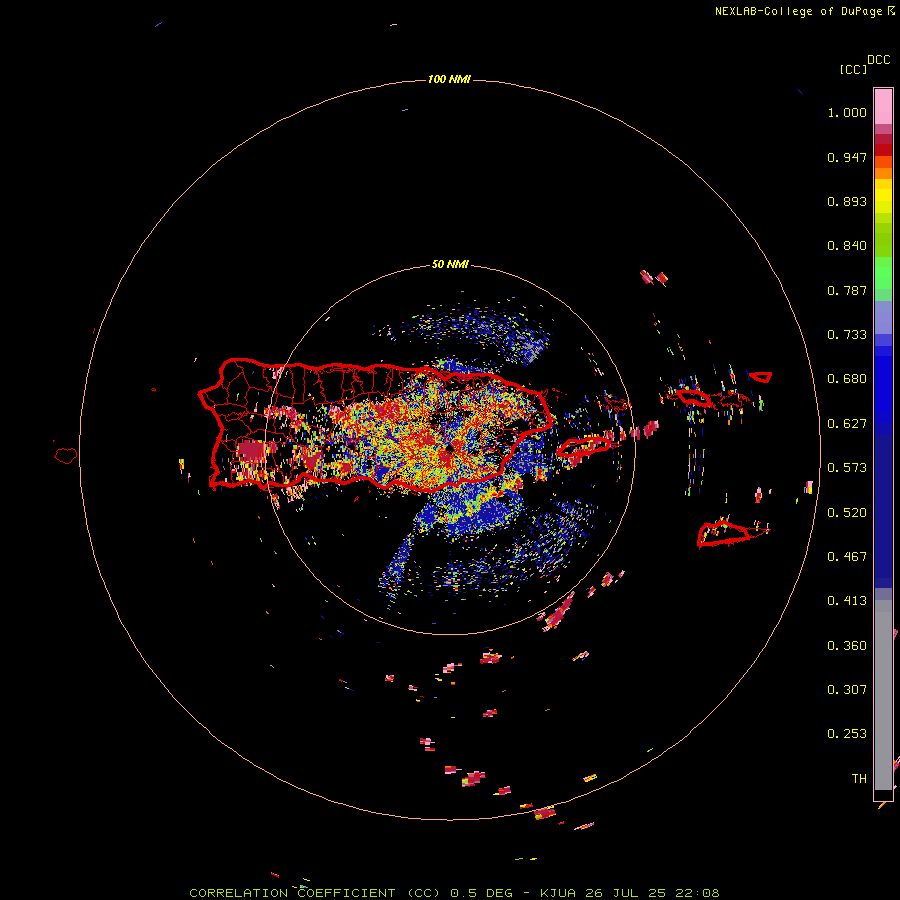Pick the gray lower portion of color bar
900x900 pixels.
tap(883, 695)
